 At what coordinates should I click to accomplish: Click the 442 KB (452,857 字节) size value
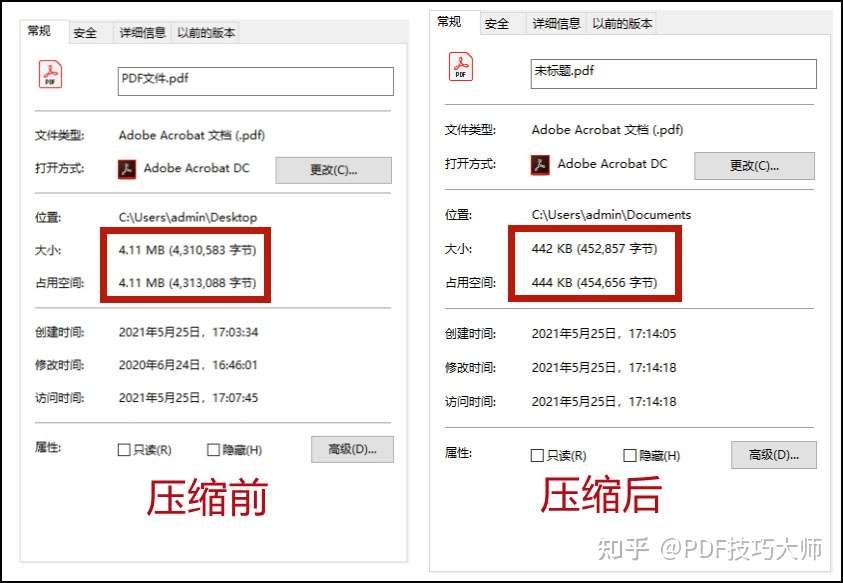[594, 248]
